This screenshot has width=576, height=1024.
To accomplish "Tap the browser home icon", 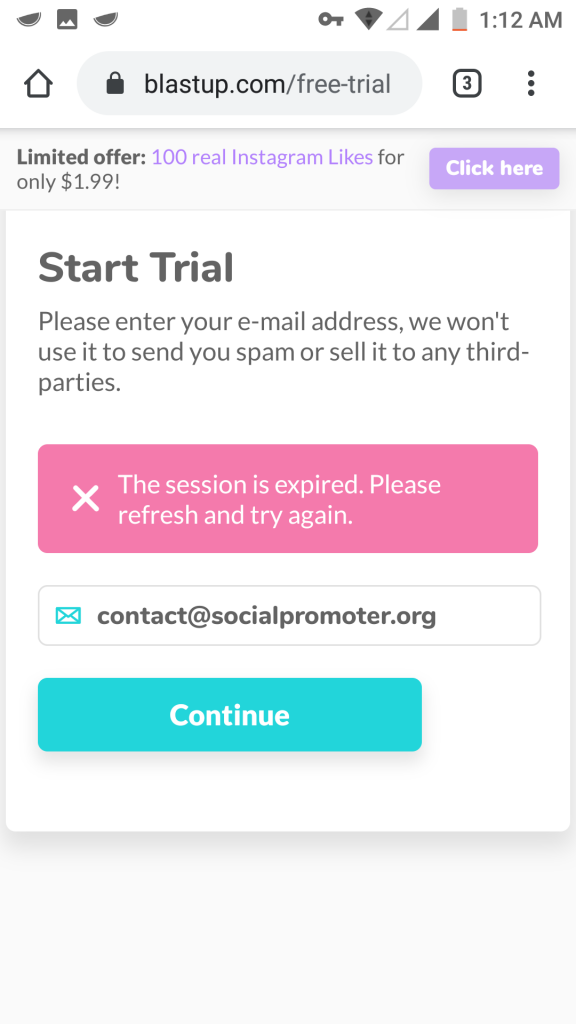I will pyautogui.click(x=39, y=84).
